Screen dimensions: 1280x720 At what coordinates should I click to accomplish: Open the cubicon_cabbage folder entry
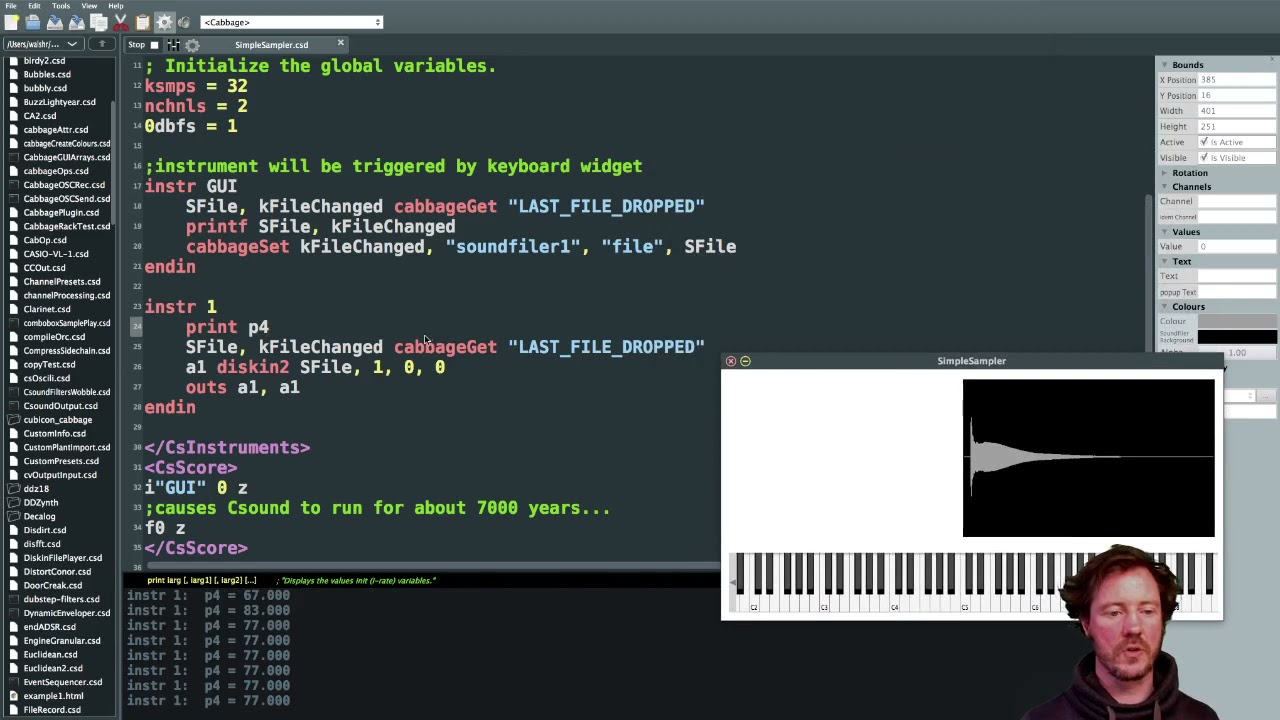(x=57, y=420)
